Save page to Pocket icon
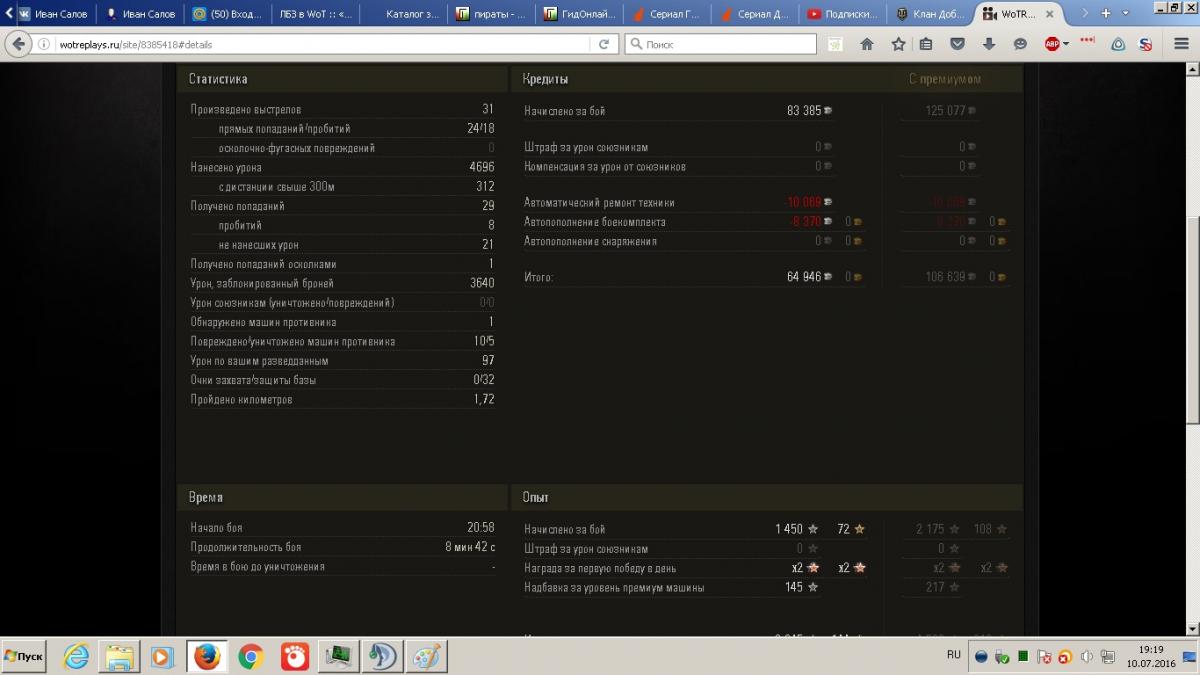The width and height of the screenshot is (1200, 675). (958, 44)
